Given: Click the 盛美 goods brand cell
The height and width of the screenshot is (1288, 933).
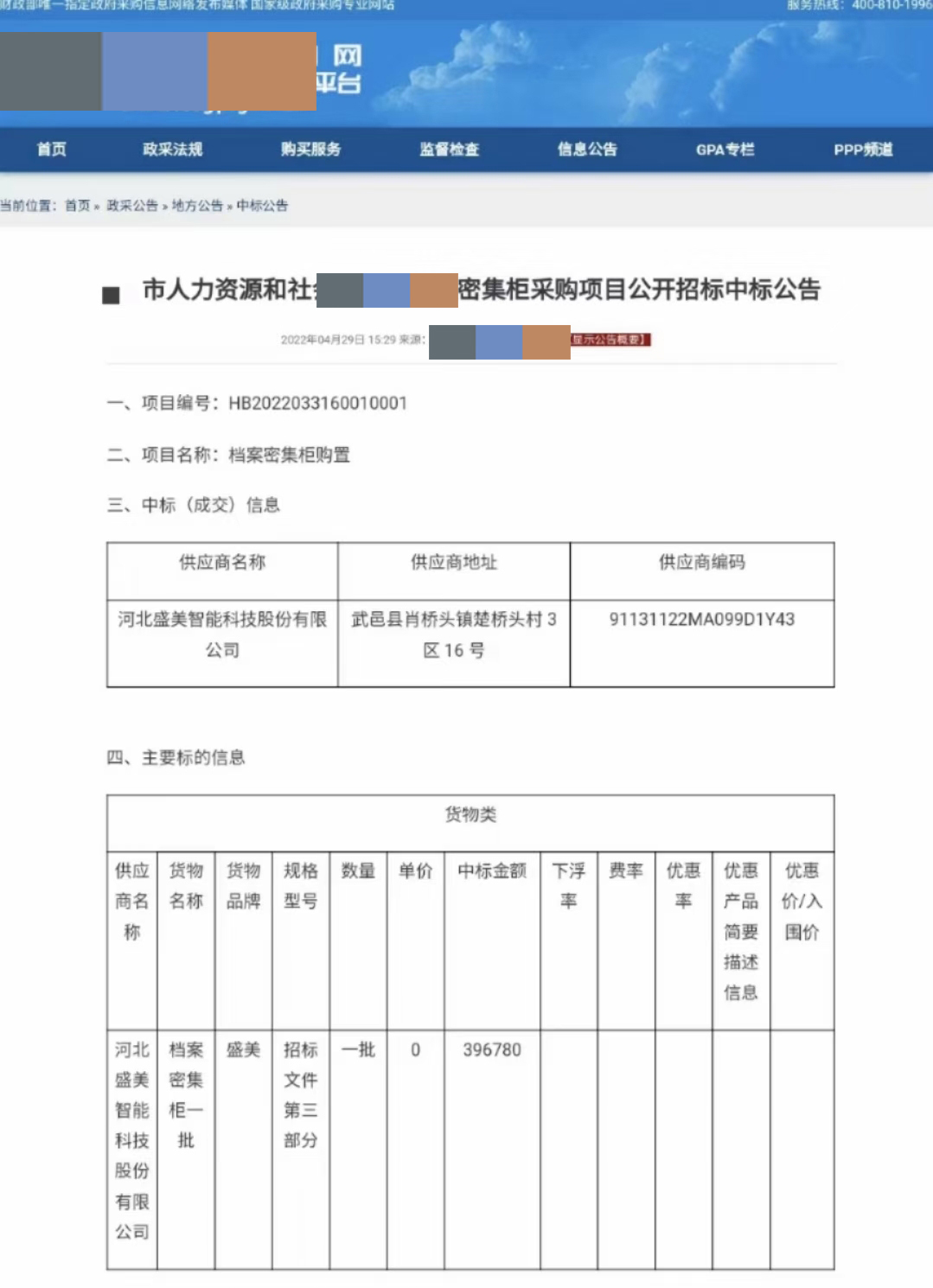Looking at the screenshot, I should coord(243,1050).
